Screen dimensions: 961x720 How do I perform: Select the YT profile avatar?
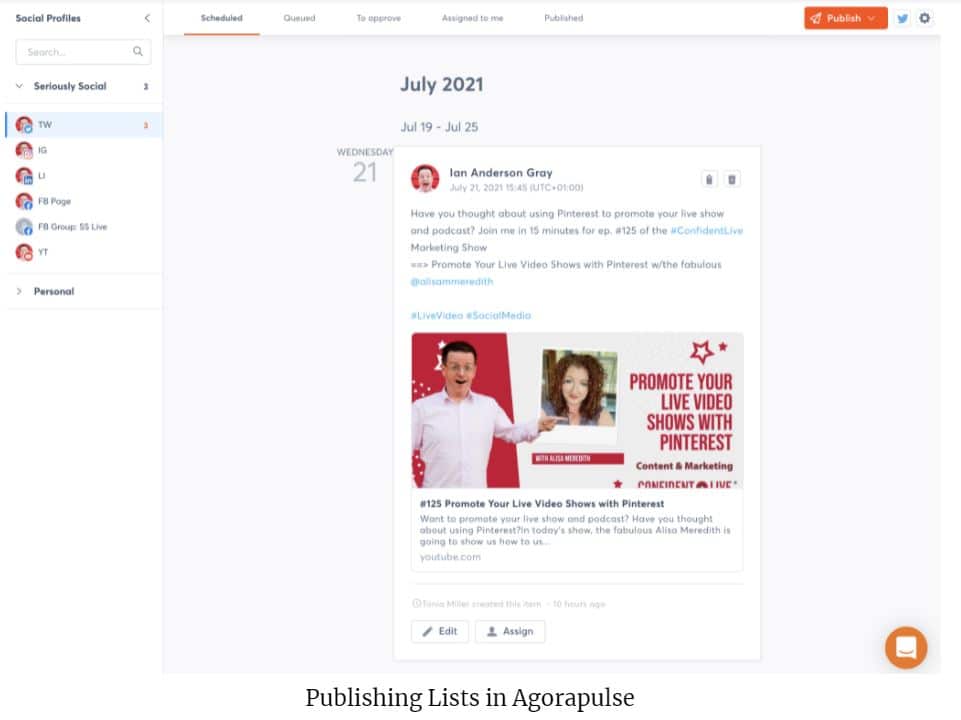(24, 252)
